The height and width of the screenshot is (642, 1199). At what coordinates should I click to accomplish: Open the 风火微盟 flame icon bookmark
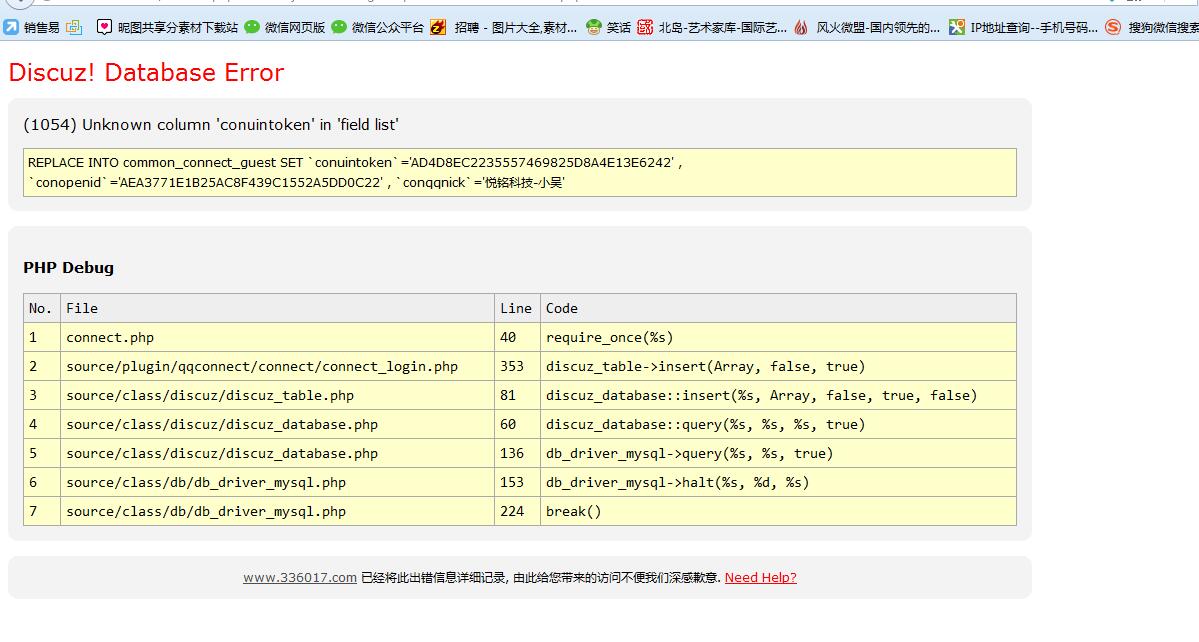click(801, 27)
